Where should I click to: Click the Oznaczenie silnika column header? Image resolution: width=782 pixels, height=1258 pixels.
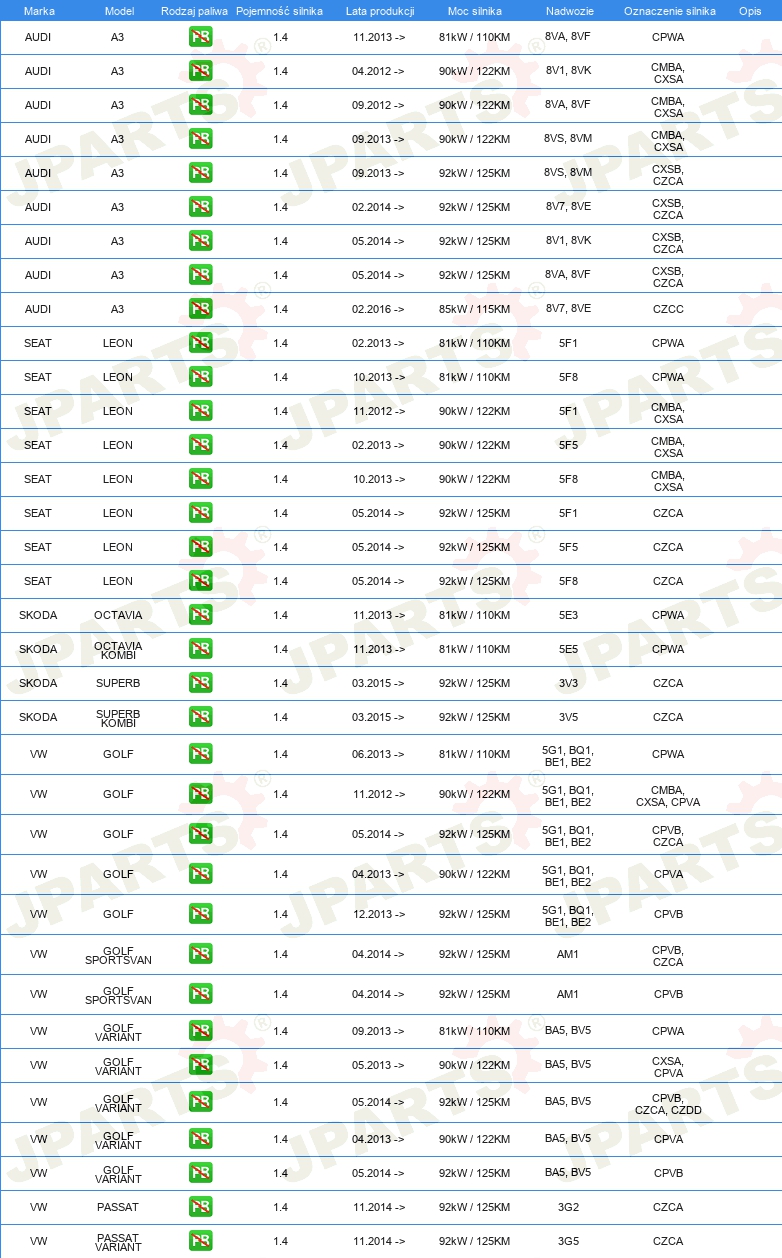click(x=670, y=10)
